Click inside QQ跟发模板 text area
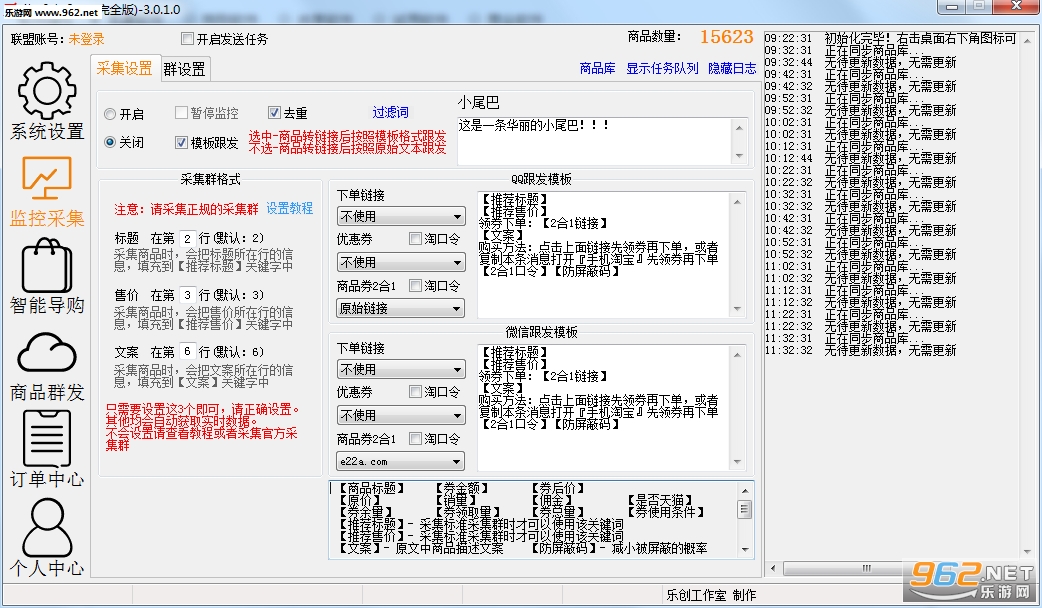Viewport: 1042px width, 608px height. click(603, 254)
